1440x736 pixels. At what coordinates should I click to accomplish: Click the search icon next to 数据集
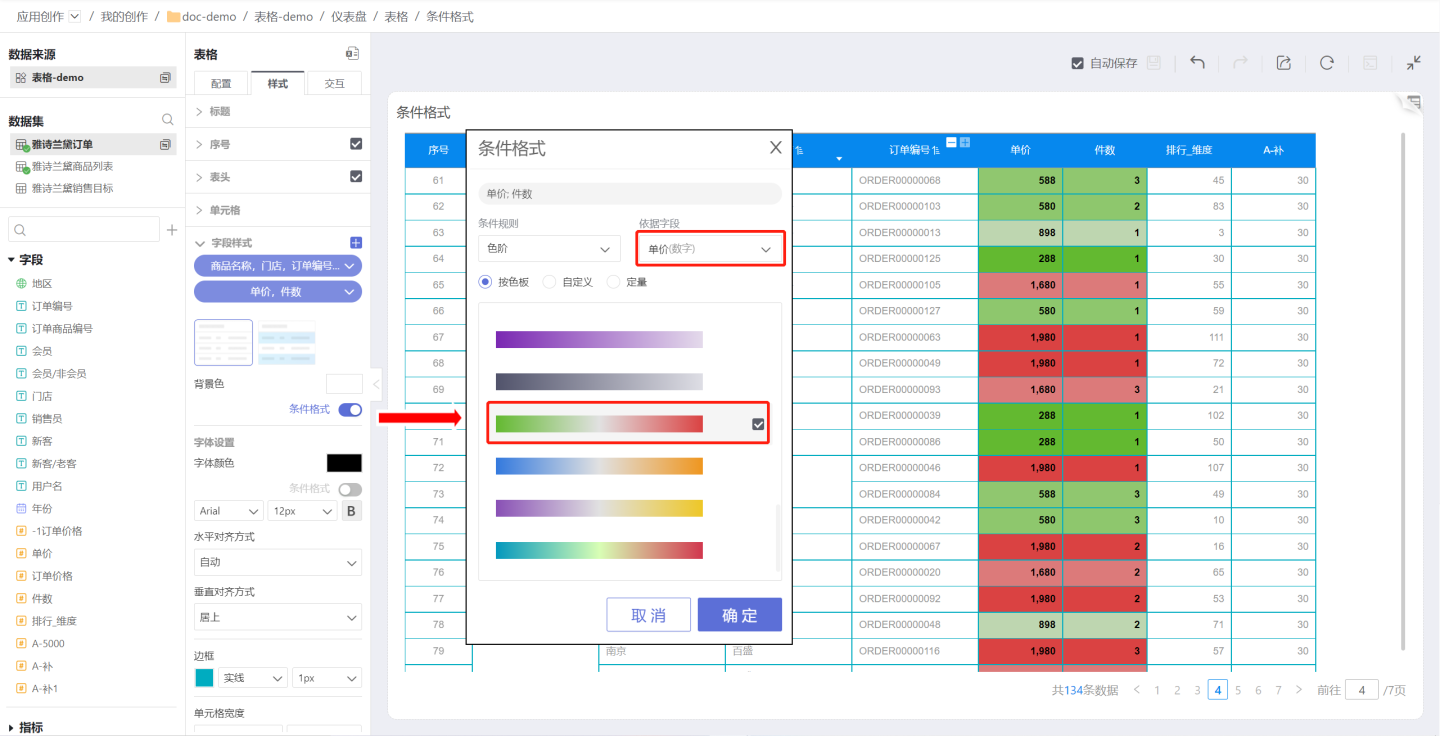[167, 120]
